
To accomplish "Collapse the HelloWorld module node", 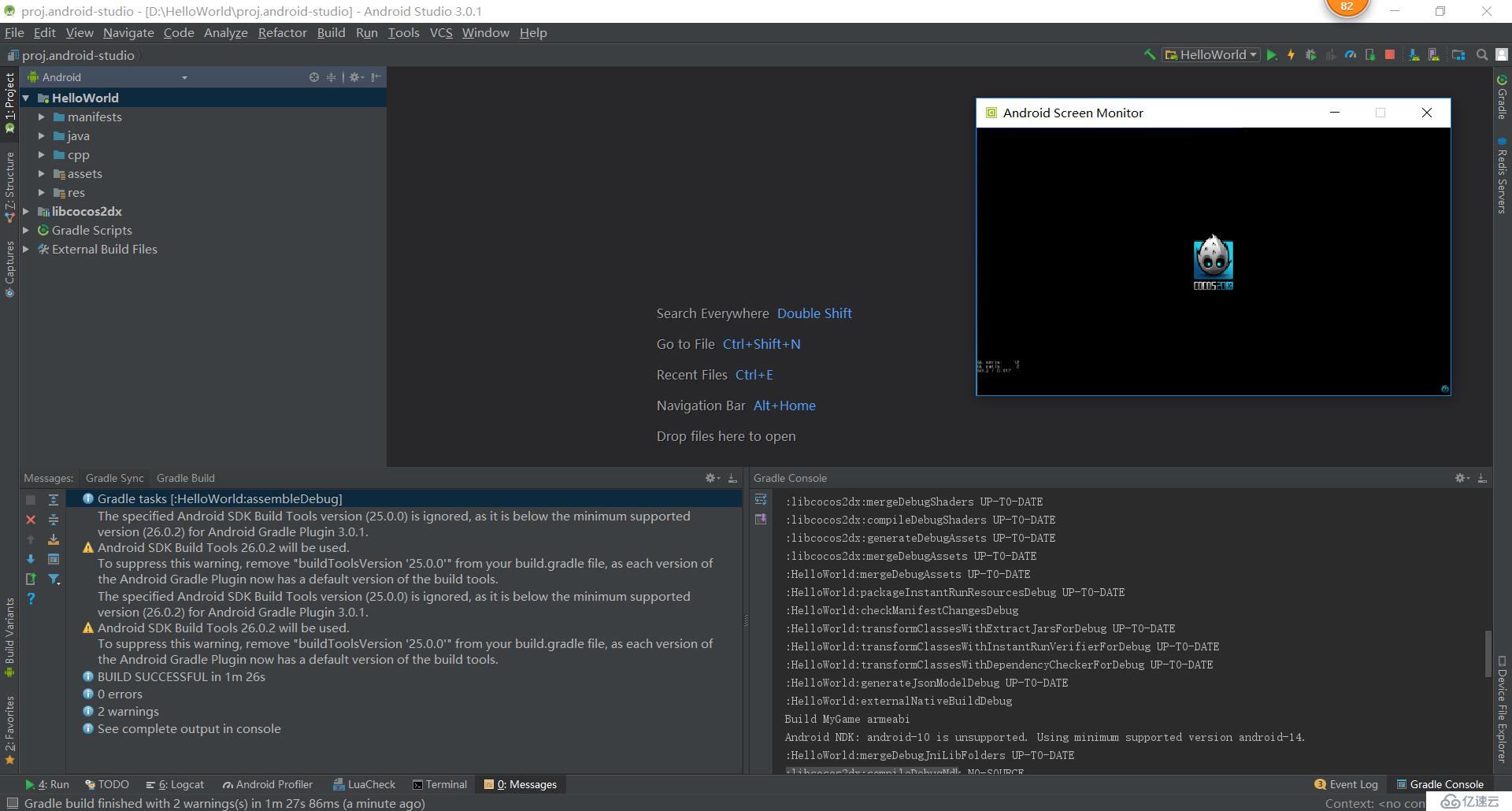I will (27, 98).
